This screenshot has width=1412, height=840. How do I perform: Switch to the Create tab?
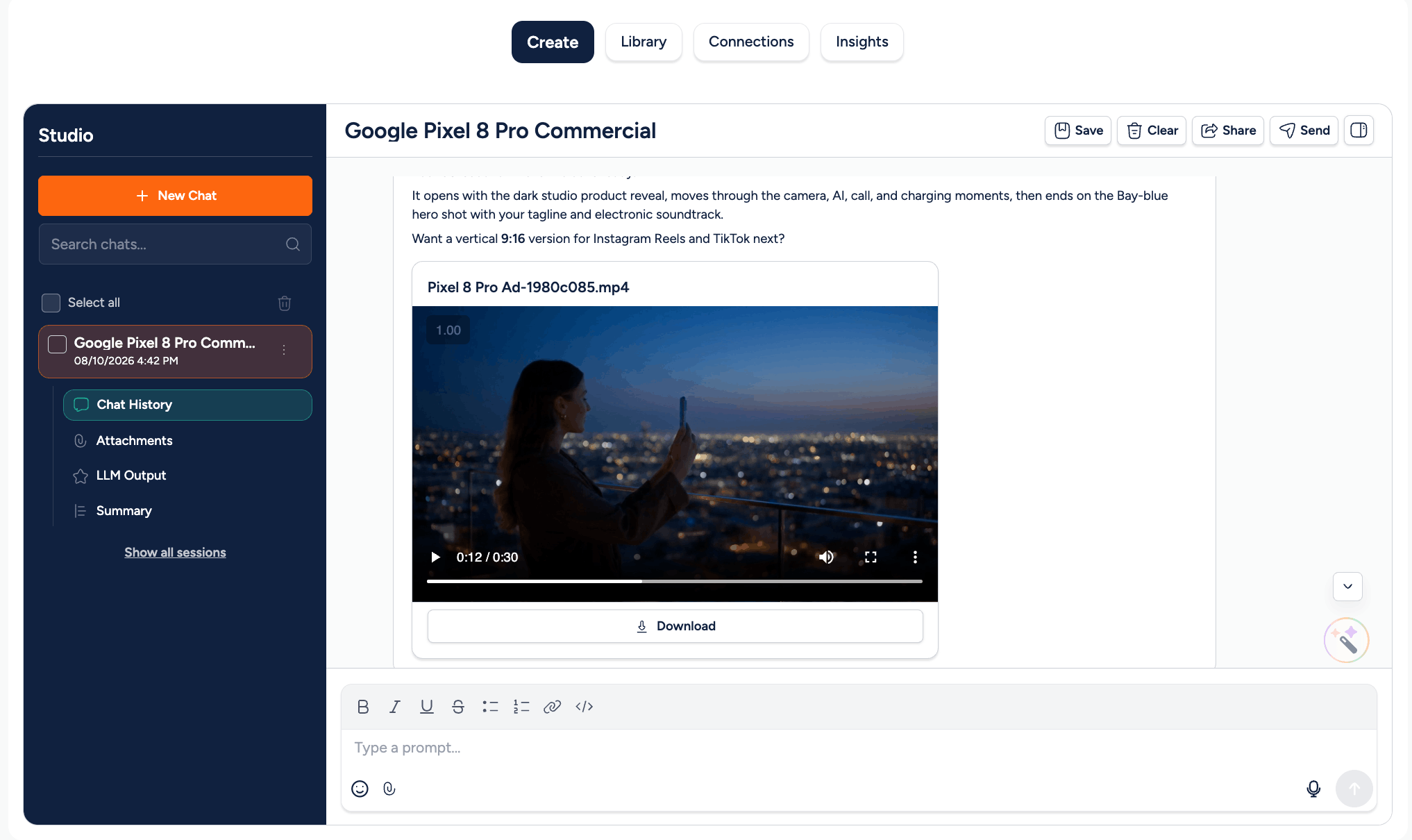553,42
